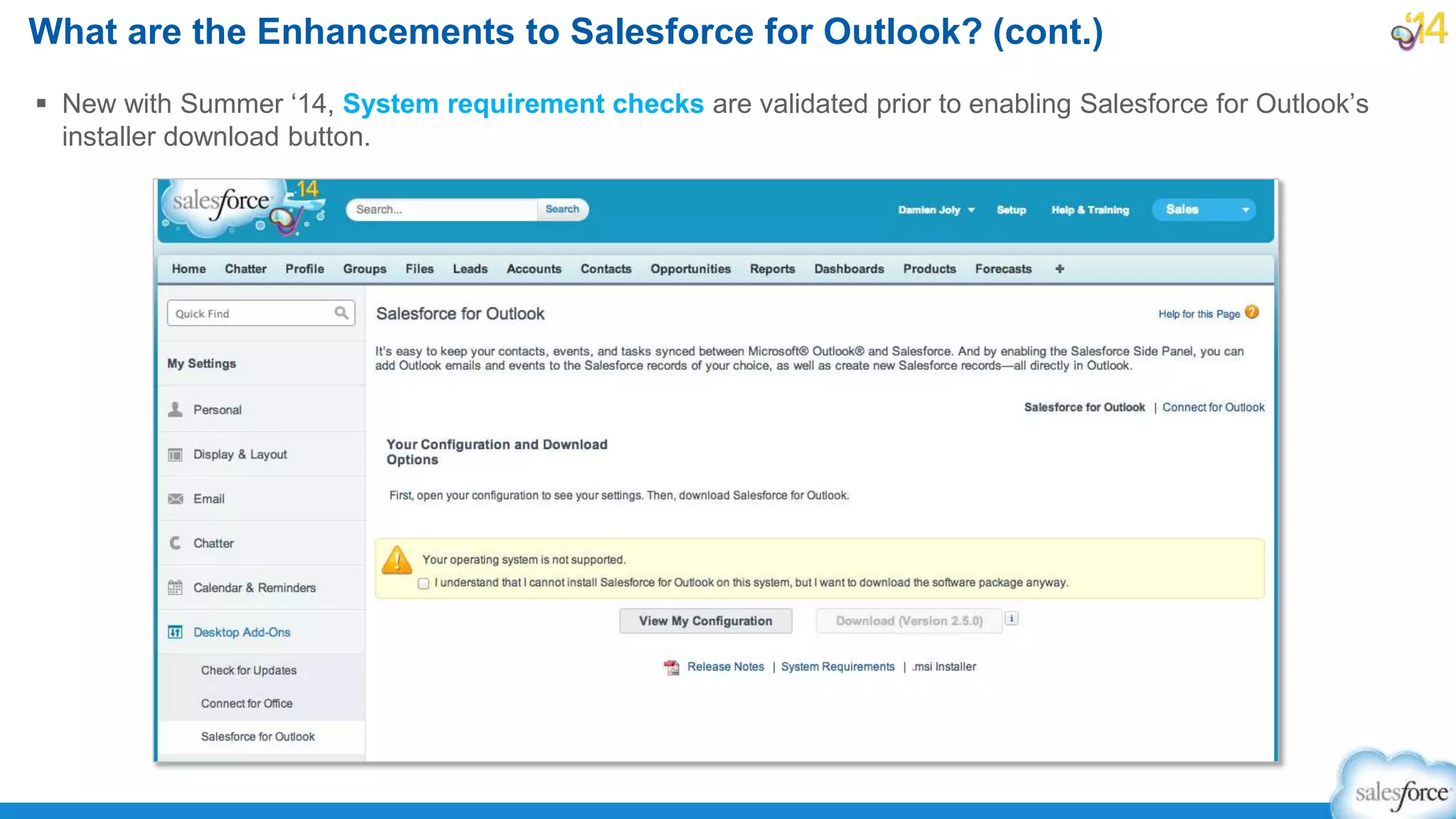
Task: Click Help for this Page link
Action: (x=1199, y=314)
